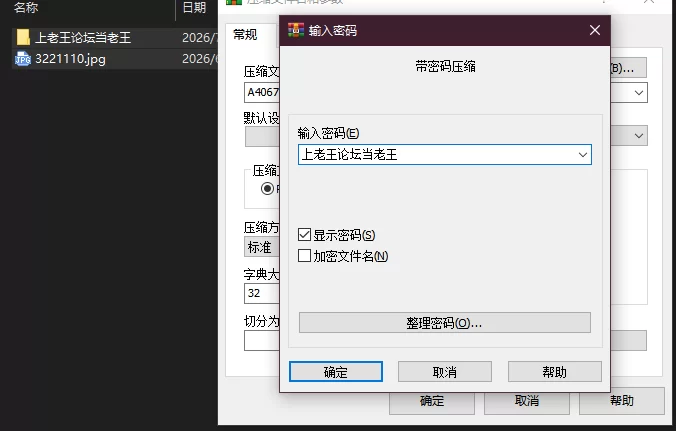Screen dimensions: 676x431
Task: Confirm password with 确定 in password dialog
Action: 336,372
